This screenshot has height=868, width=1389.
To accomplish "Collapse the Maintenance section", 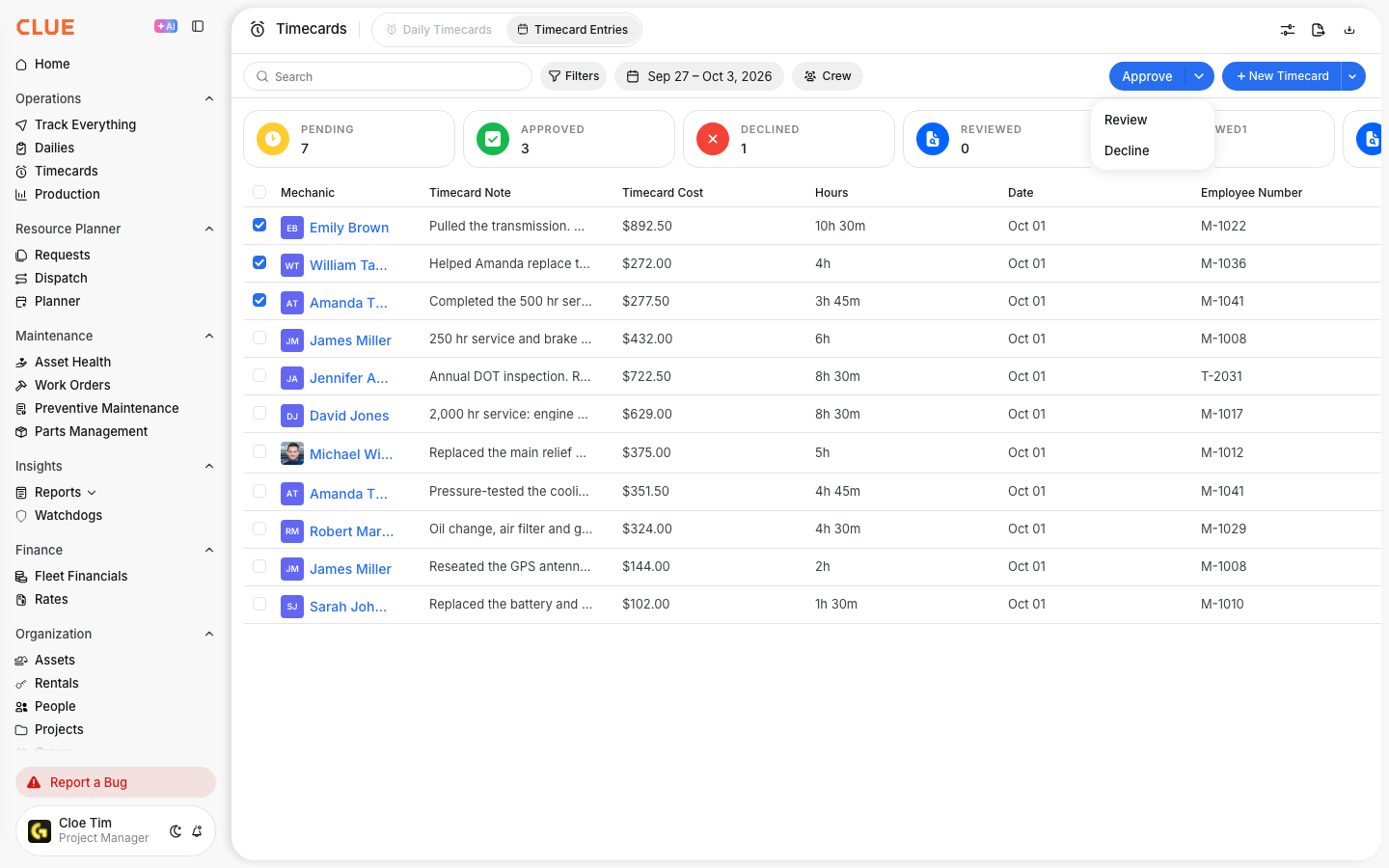I will 209,336.
